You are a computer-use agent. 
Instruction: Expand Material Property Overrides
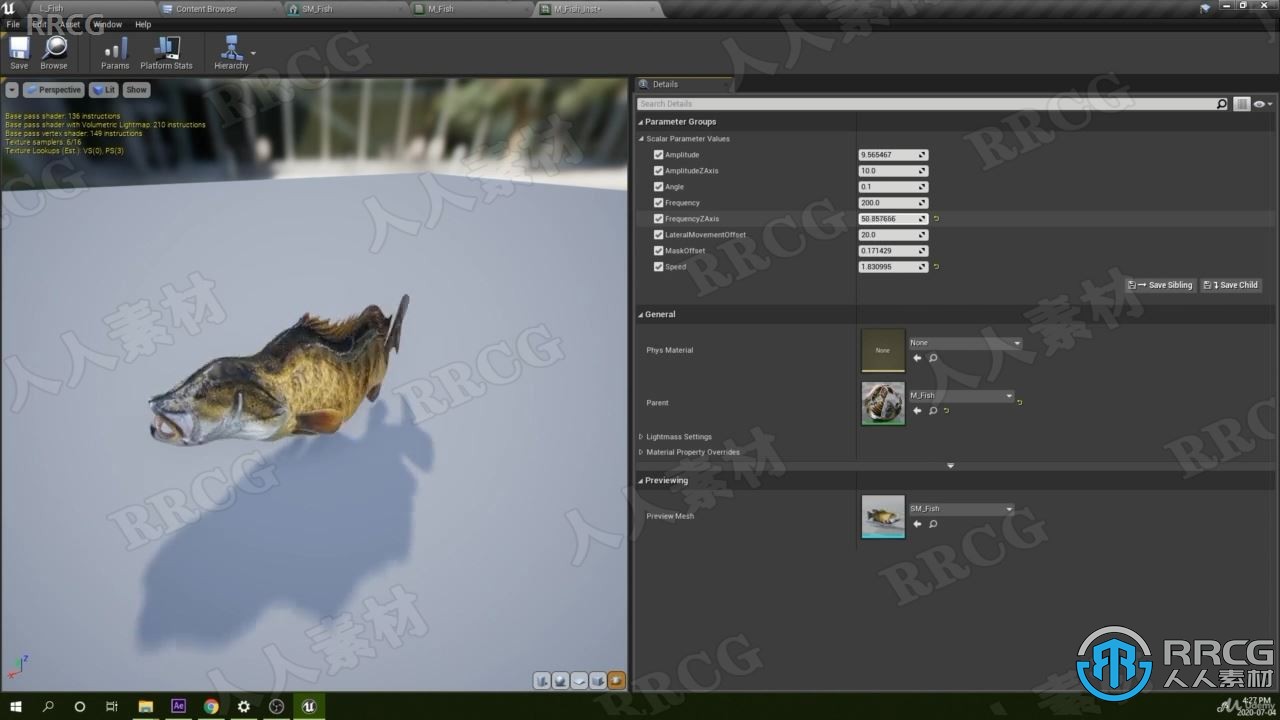pyautogui.click(x=641, y=452)
